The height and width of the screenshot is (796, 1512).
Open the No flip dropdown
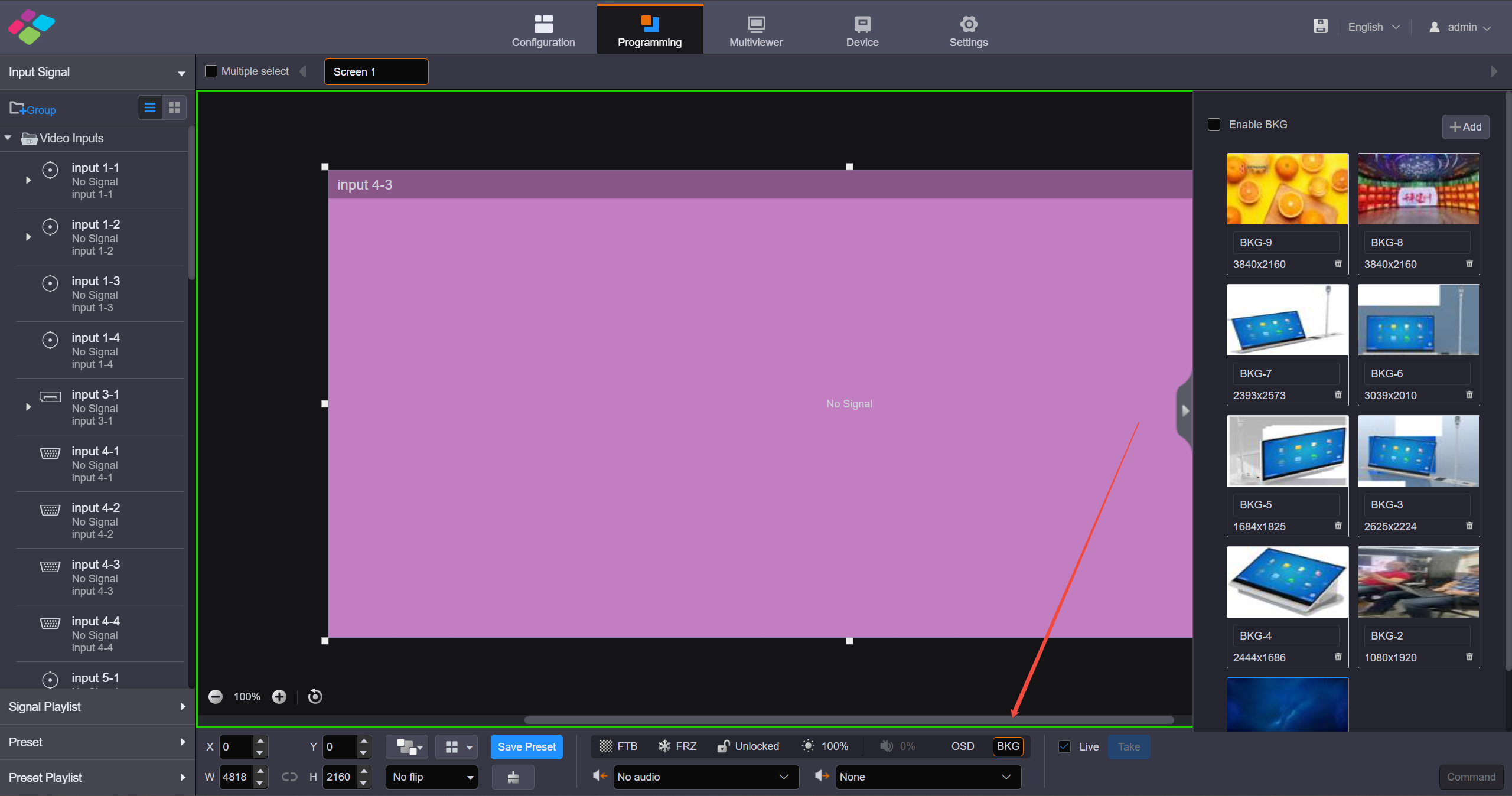pyautogui.click(x=432, y=777)
